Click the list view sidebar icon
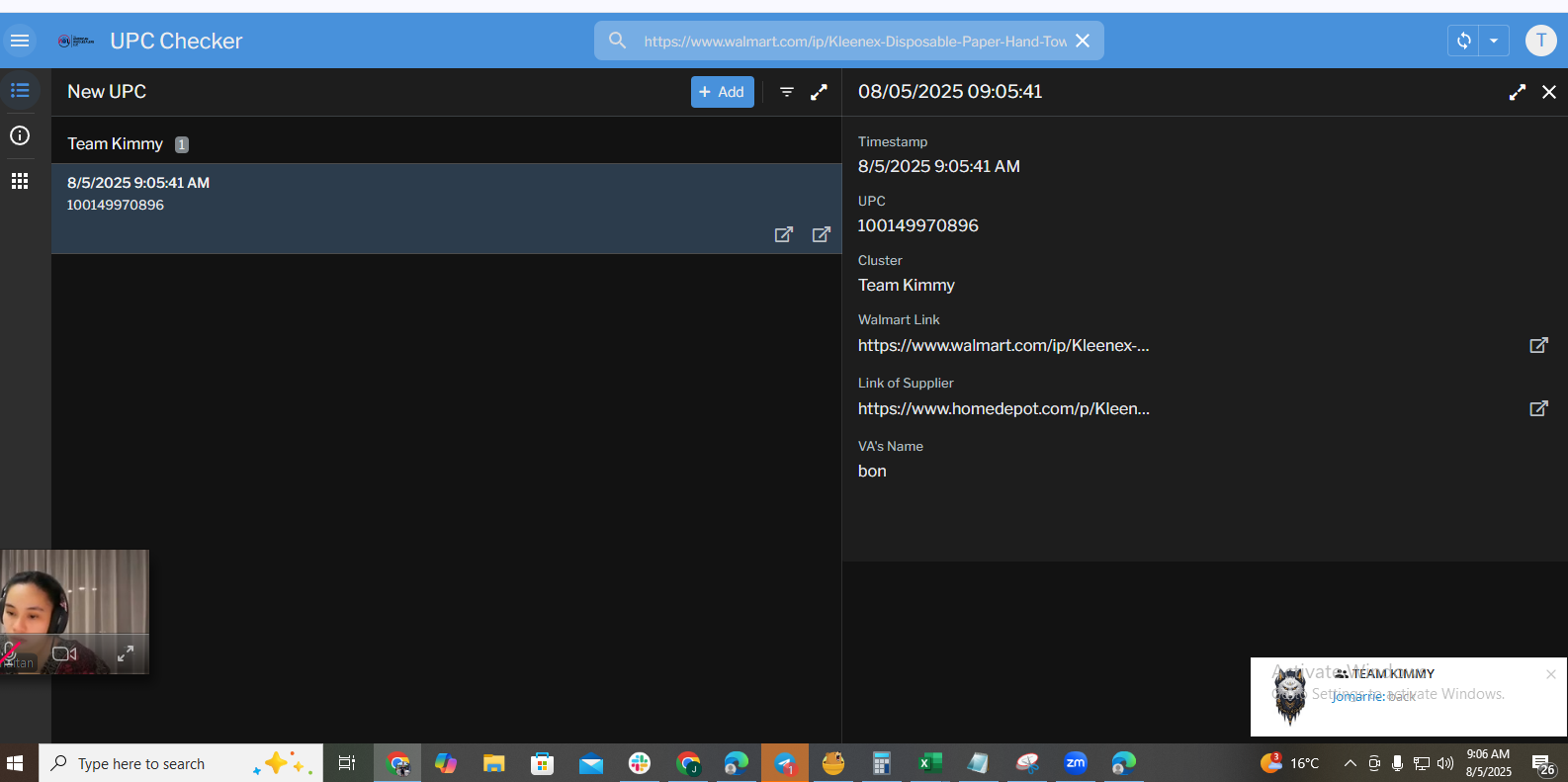1568x782 pixels. 20,91
